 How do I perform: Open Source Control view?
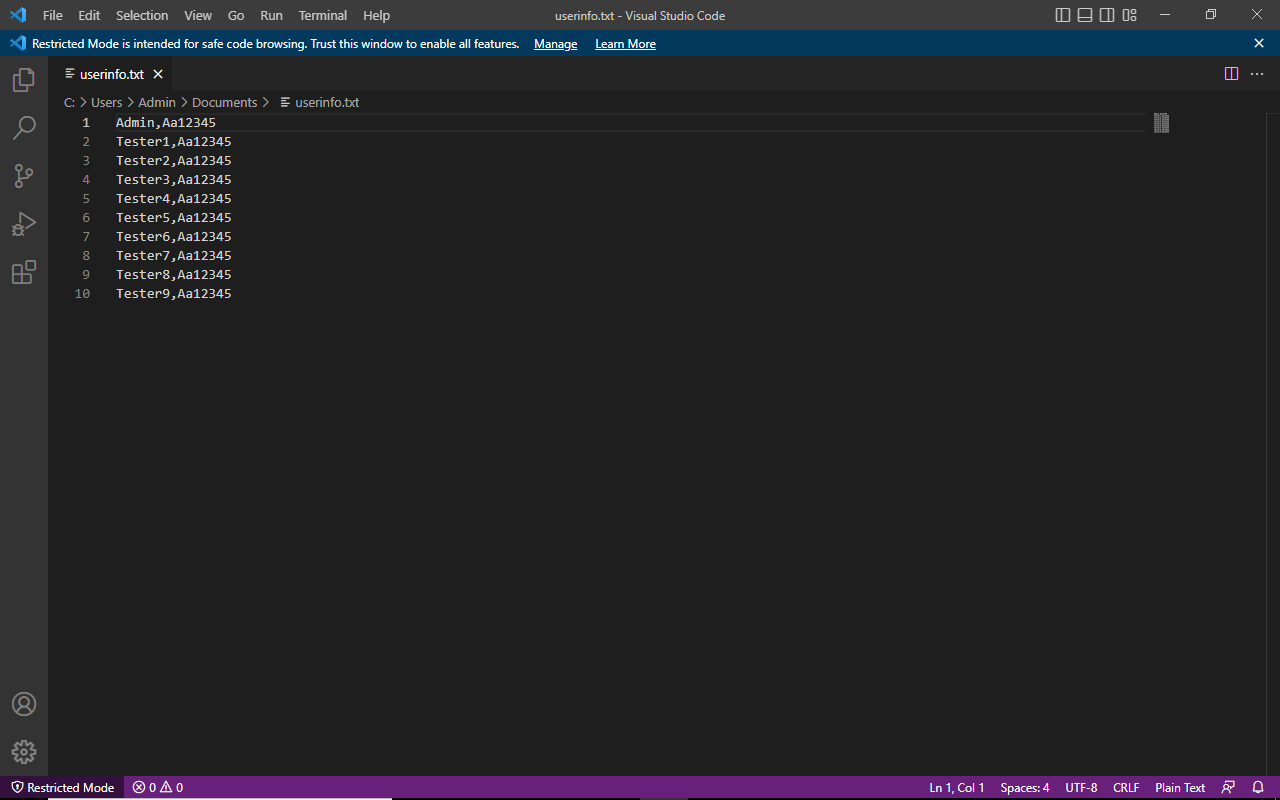point(24,176)
